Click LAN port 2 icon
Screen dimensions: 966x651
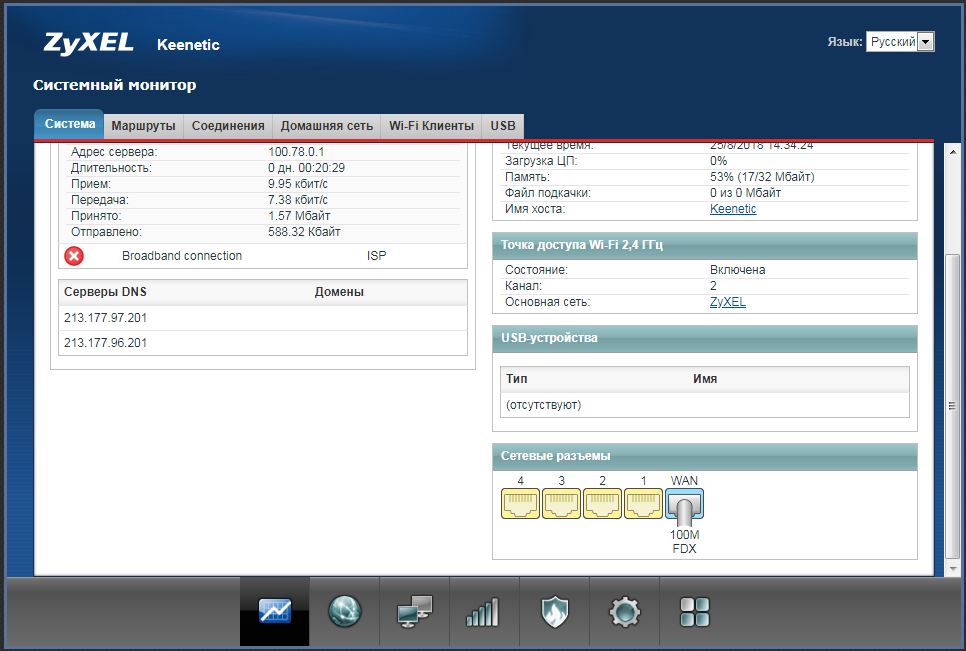pyautogui.click(x=603, y=504)
